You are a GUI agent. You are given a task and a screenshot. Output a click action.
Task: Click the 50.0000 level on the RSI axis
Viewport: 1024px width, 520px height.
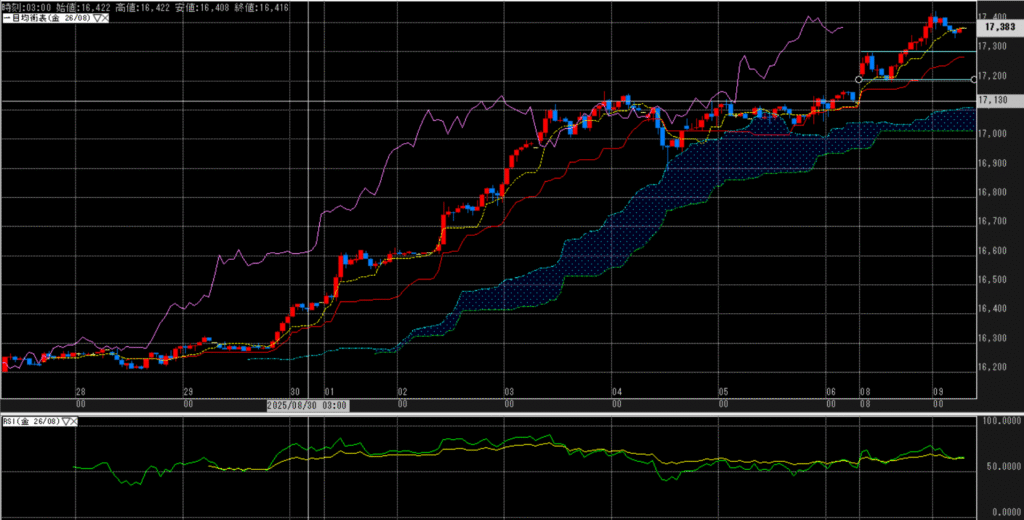pos(999,467)
